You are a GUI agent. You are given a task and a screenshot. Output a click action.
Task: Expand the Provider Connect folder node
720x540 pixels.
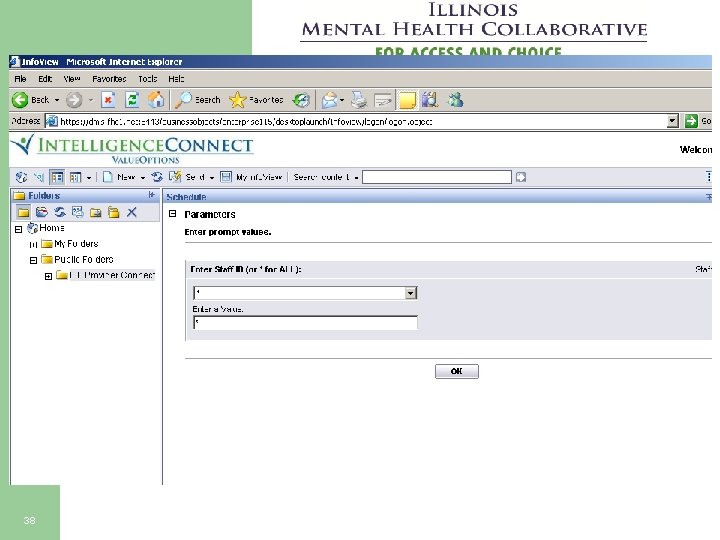coord(48,276)
